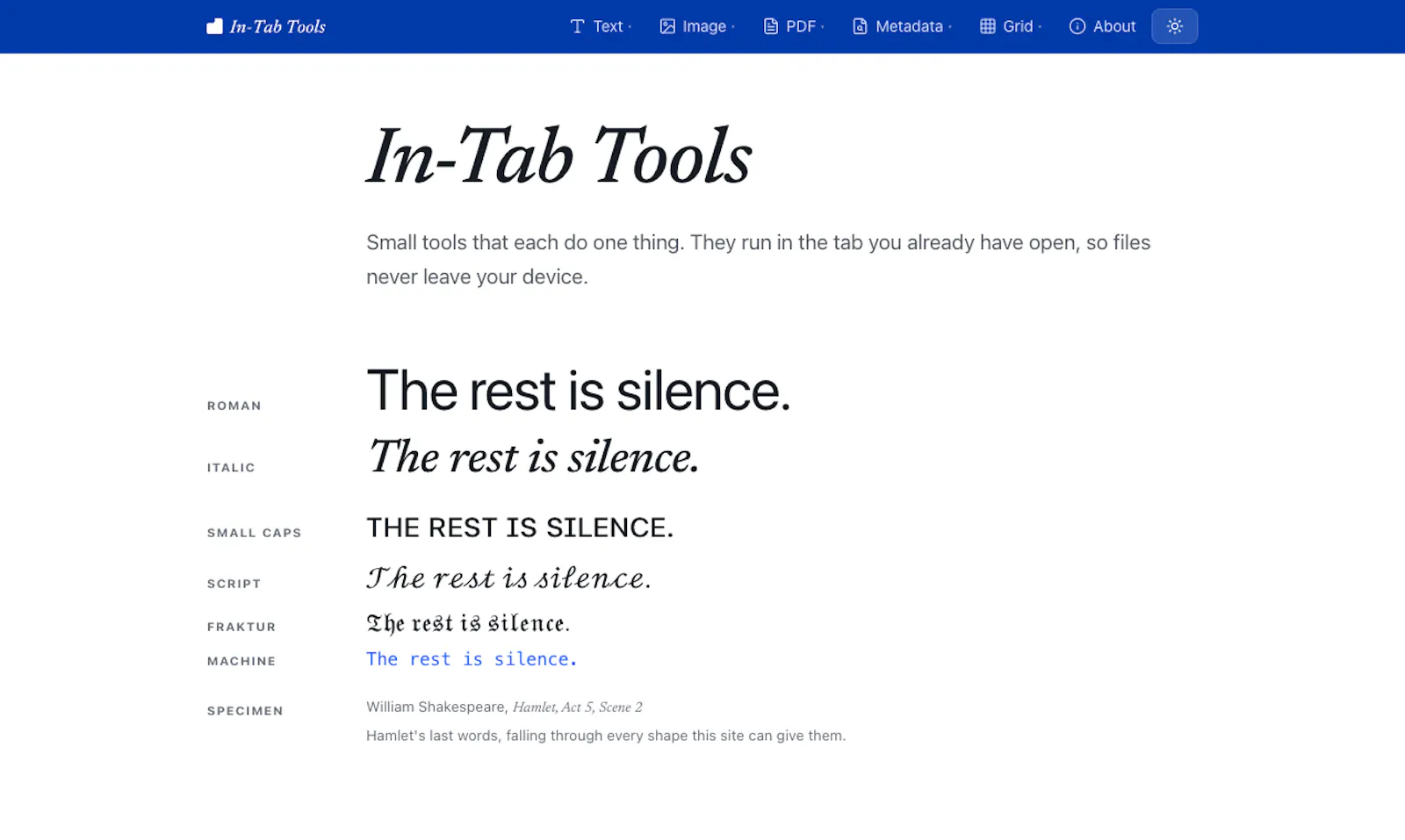Click the small caps 'THE REST IS SILENCE.' sample
This screenshot has width=1405, height=840.
pos(520,528)
